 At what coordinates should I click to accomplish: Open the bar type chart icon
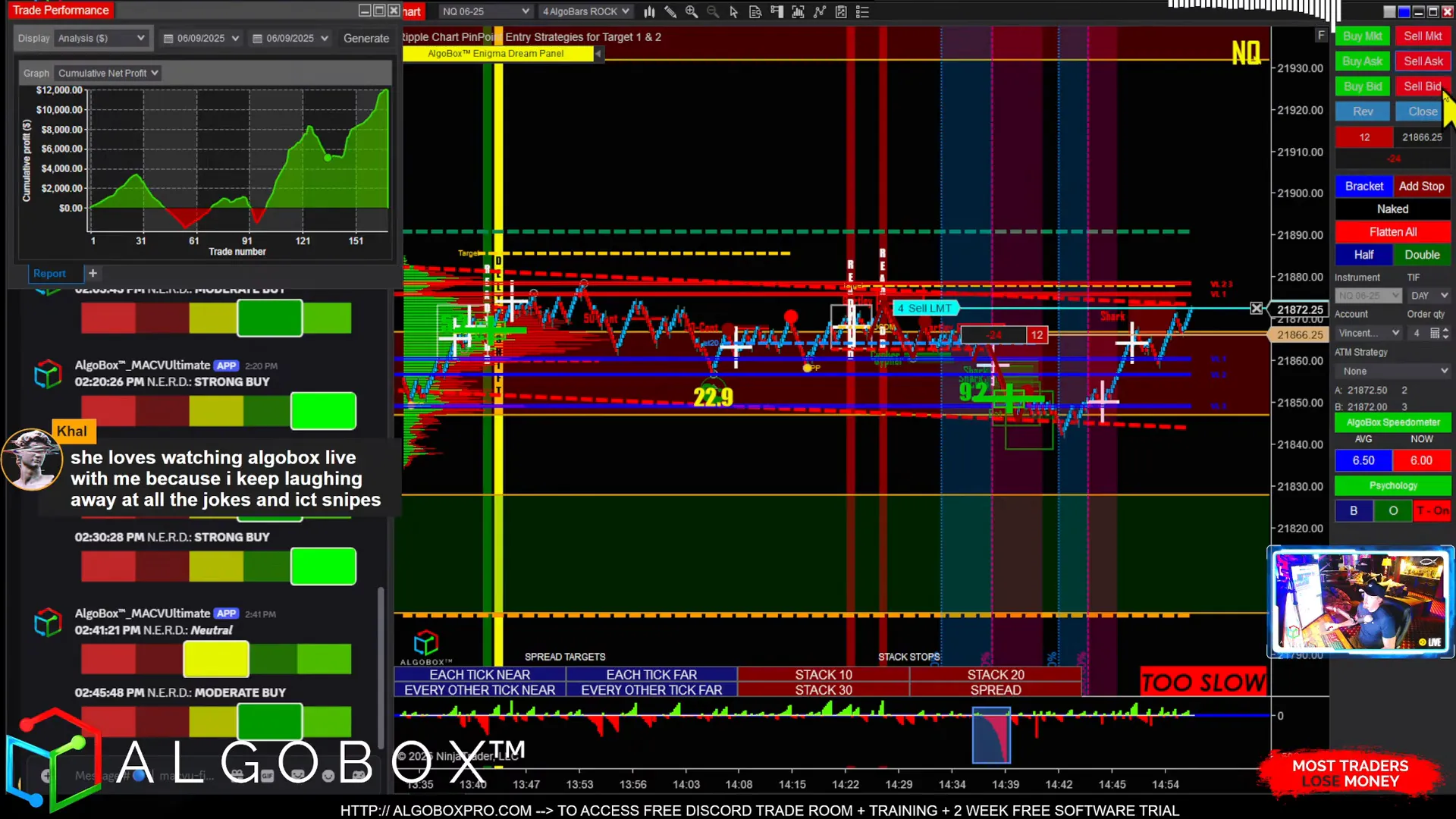[x=649, y=11]
